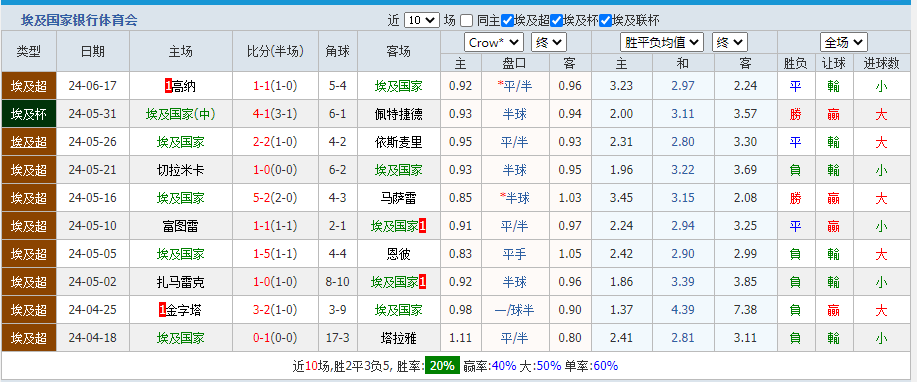Click away team 依斯麦里

click(398, 142)
